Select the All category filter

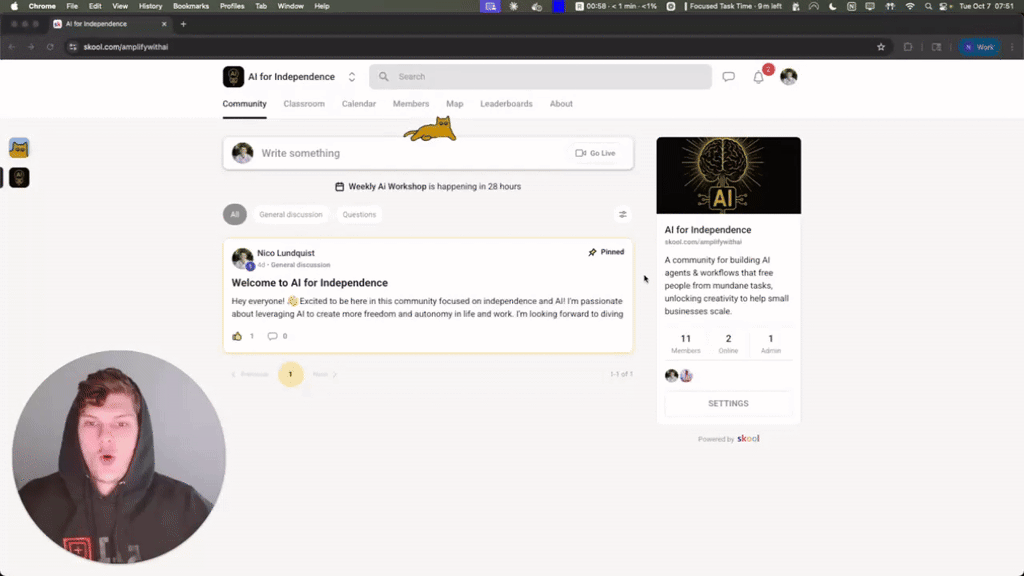click(234, 214)
